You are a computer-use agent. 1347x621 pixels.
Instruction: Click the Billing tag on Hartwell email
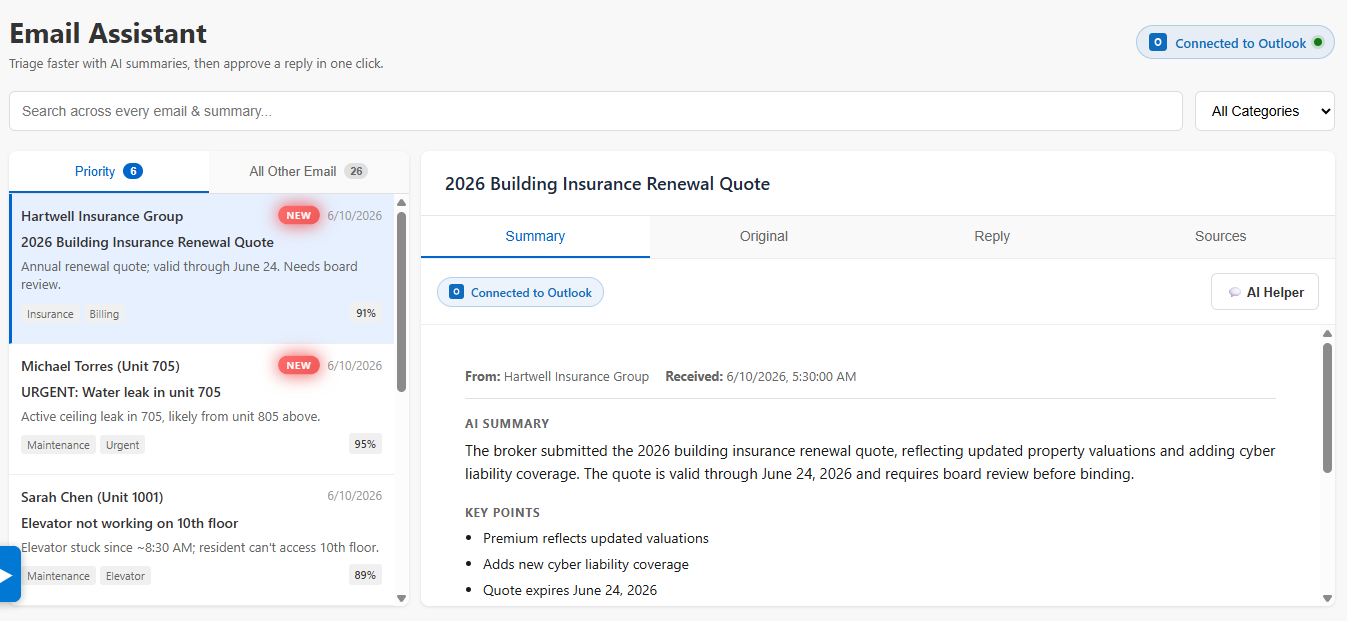[x=104, y=314]
